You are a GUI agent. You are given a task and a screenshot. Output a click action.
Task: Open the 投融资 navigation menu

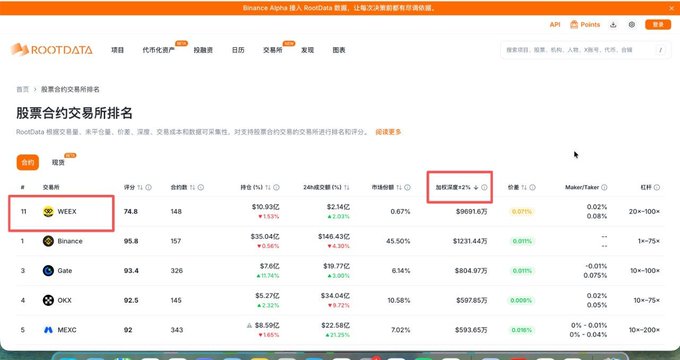click(203, 50)
